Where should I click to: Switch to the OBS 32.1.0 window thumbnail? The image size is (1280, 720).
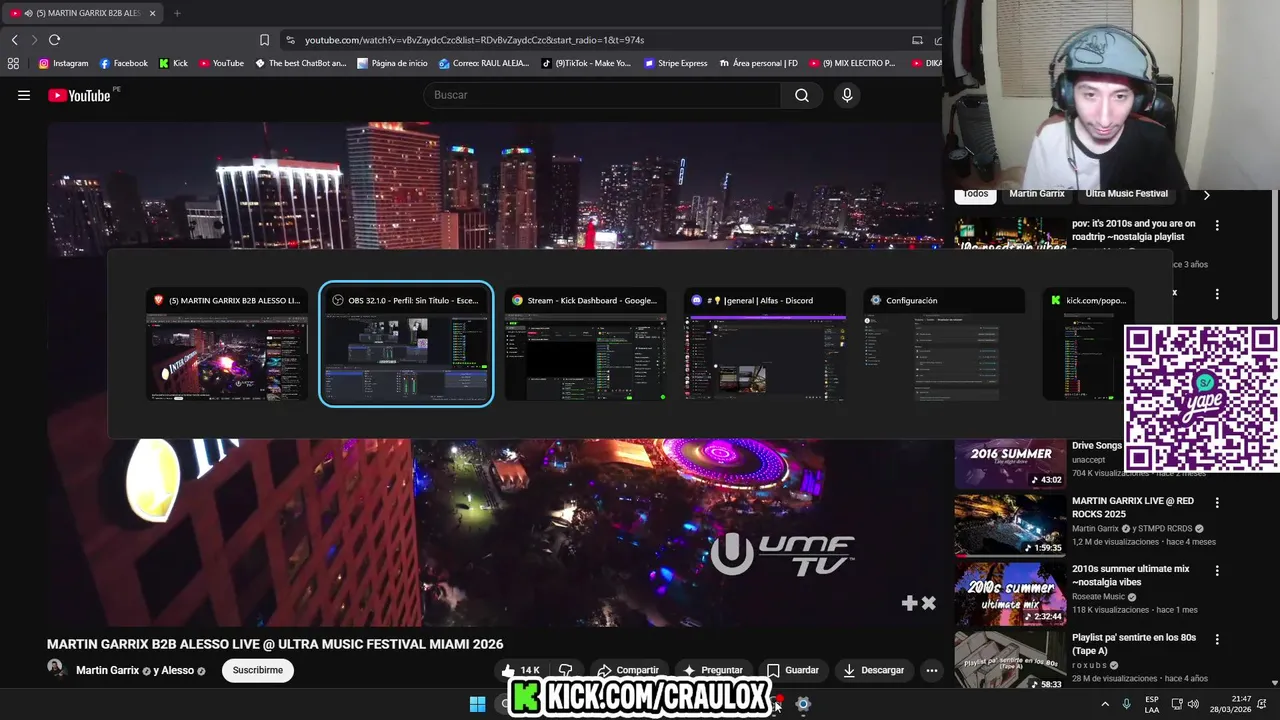(406, 345)
